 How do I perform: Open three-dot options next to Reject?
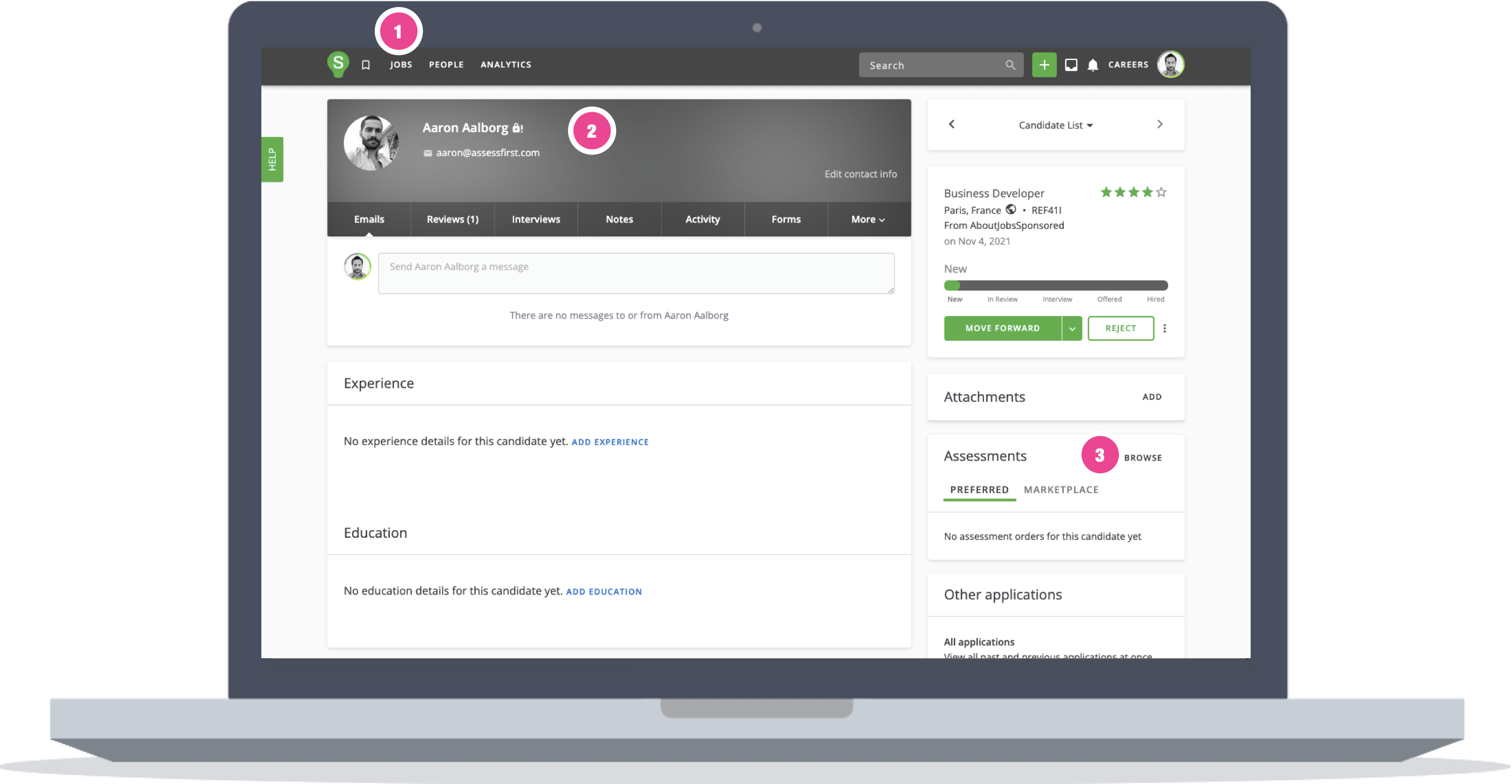click(x=1165, y=329)
